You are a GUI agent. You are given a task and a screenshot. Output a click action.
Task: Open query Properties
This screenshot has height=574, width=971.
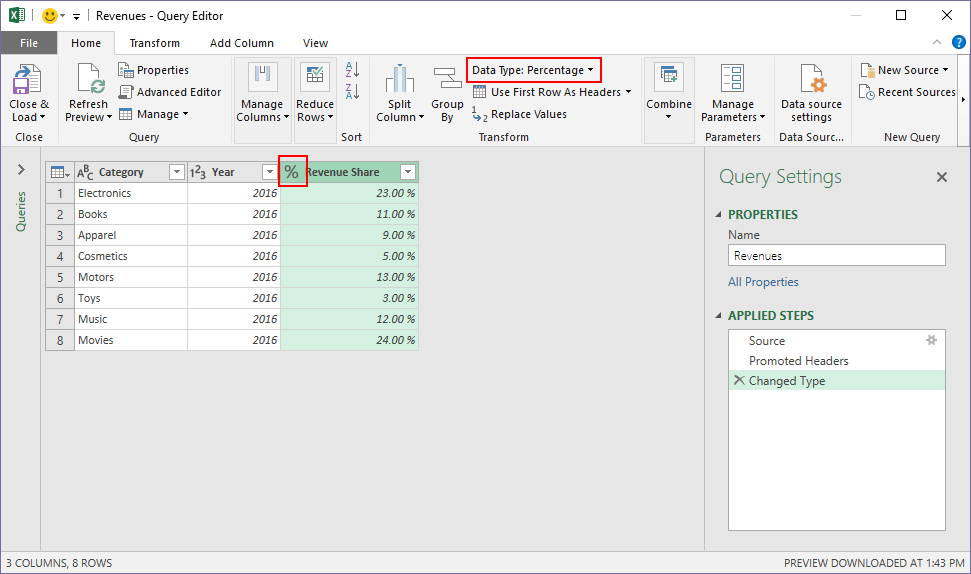coord(154,70)
